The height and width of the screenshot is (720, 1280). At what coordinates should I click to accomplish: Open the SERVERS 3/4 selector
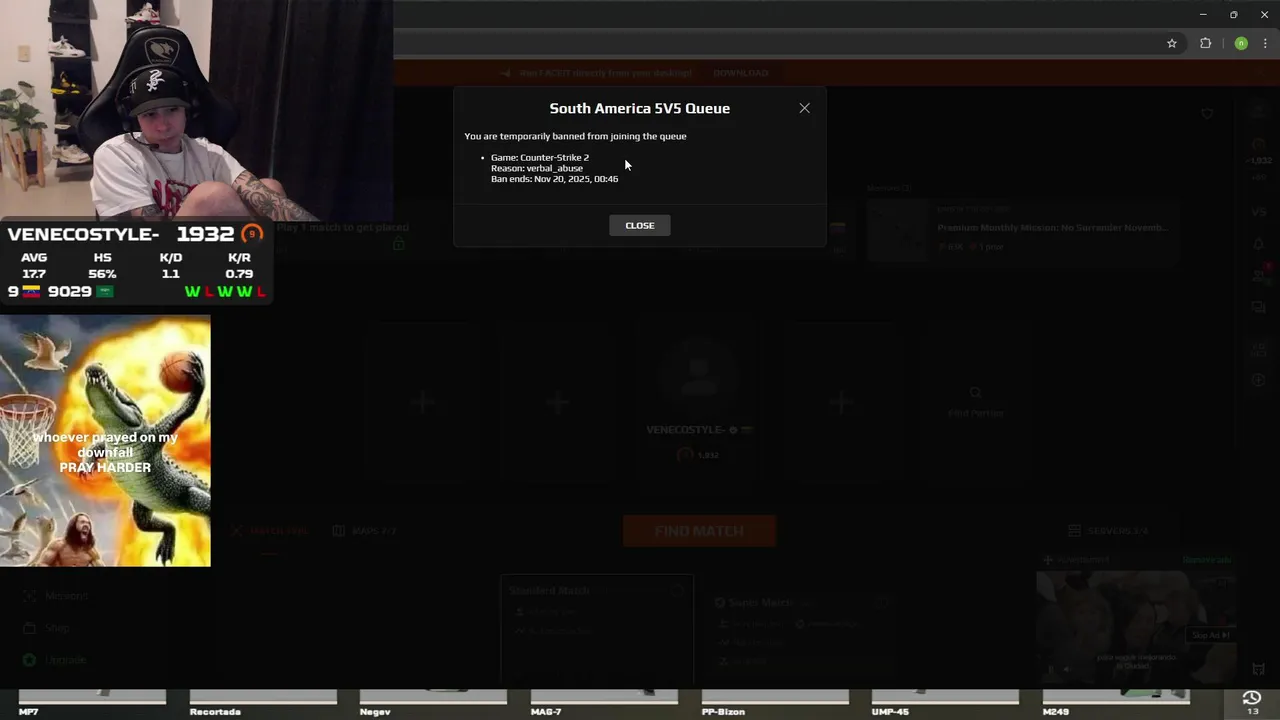(x=1108, y=531)
